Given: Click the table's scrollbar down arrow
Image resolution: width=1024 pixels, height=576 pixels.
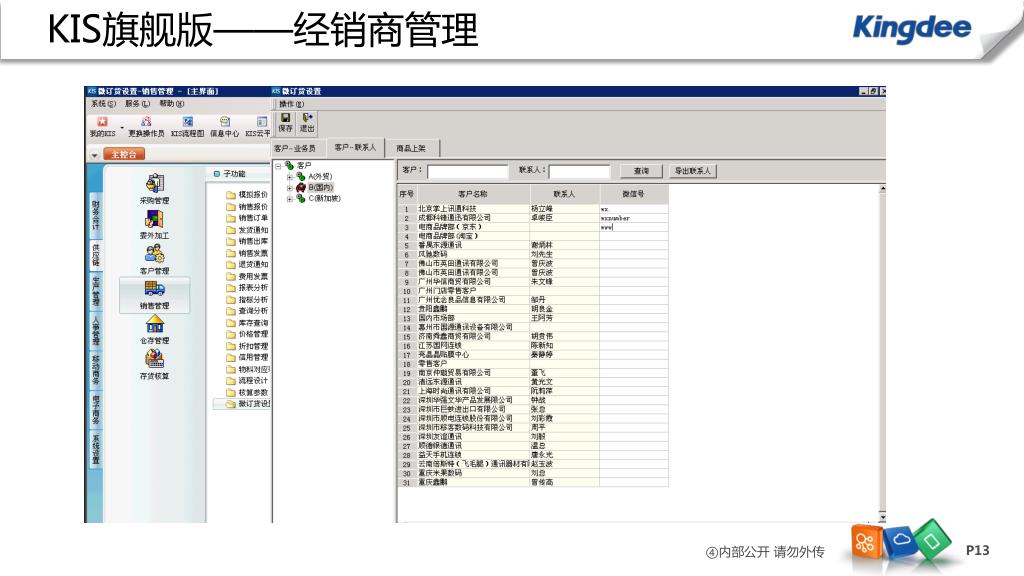Looking at the screenshot, I should (x=882, y=517).
